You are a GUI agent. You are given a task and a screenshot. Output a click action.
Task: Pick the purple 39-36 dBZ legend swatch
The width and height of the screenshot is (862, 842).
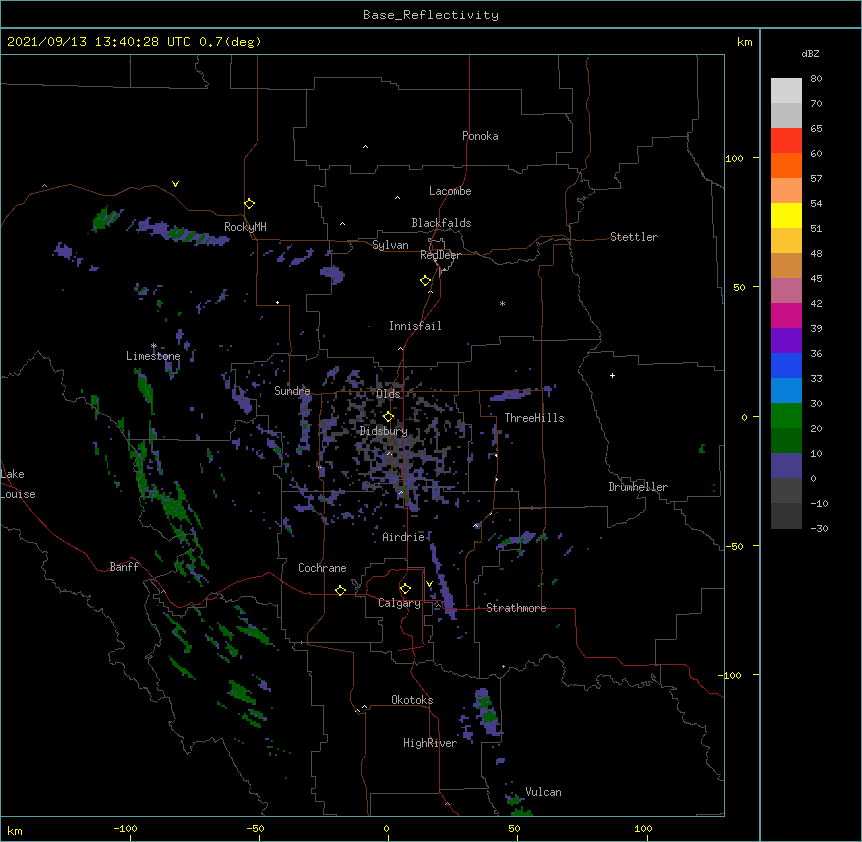pos(786,340)
